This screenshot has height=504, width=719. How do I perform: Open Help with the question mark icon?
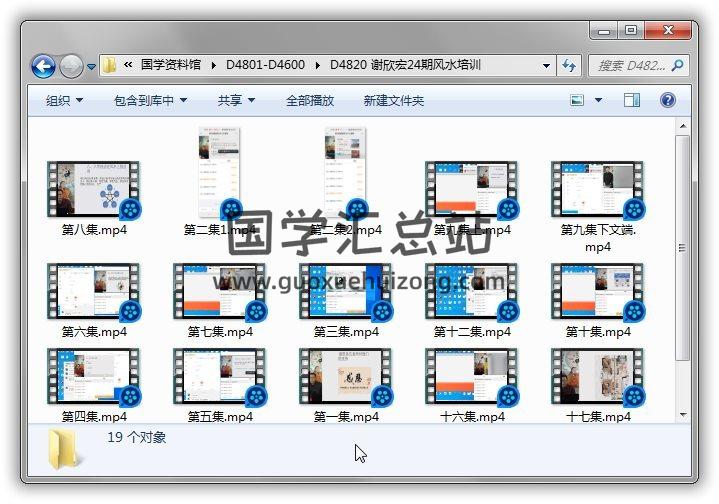668,100
